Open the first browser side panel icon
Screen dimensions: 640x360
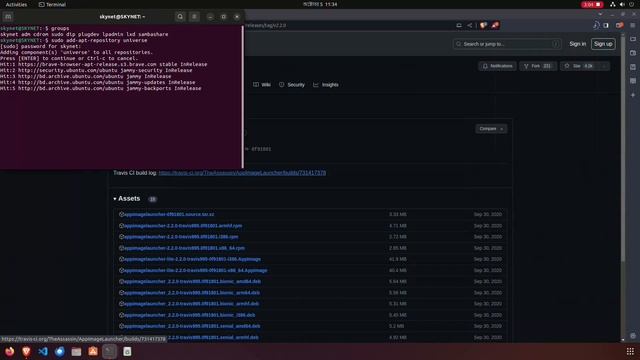point(633,39)
